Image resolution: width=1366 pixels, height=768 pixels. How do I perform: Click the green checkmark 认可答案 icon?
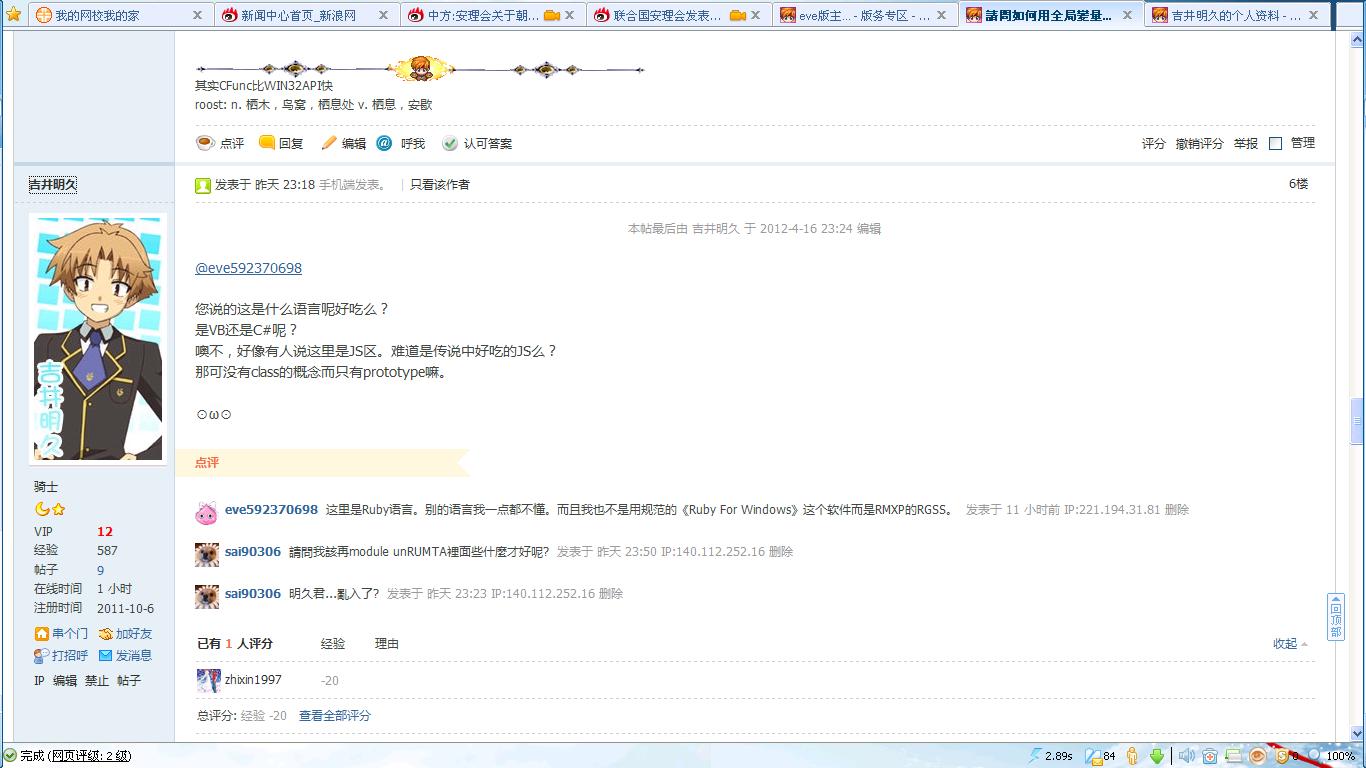[x=450, y=143]
